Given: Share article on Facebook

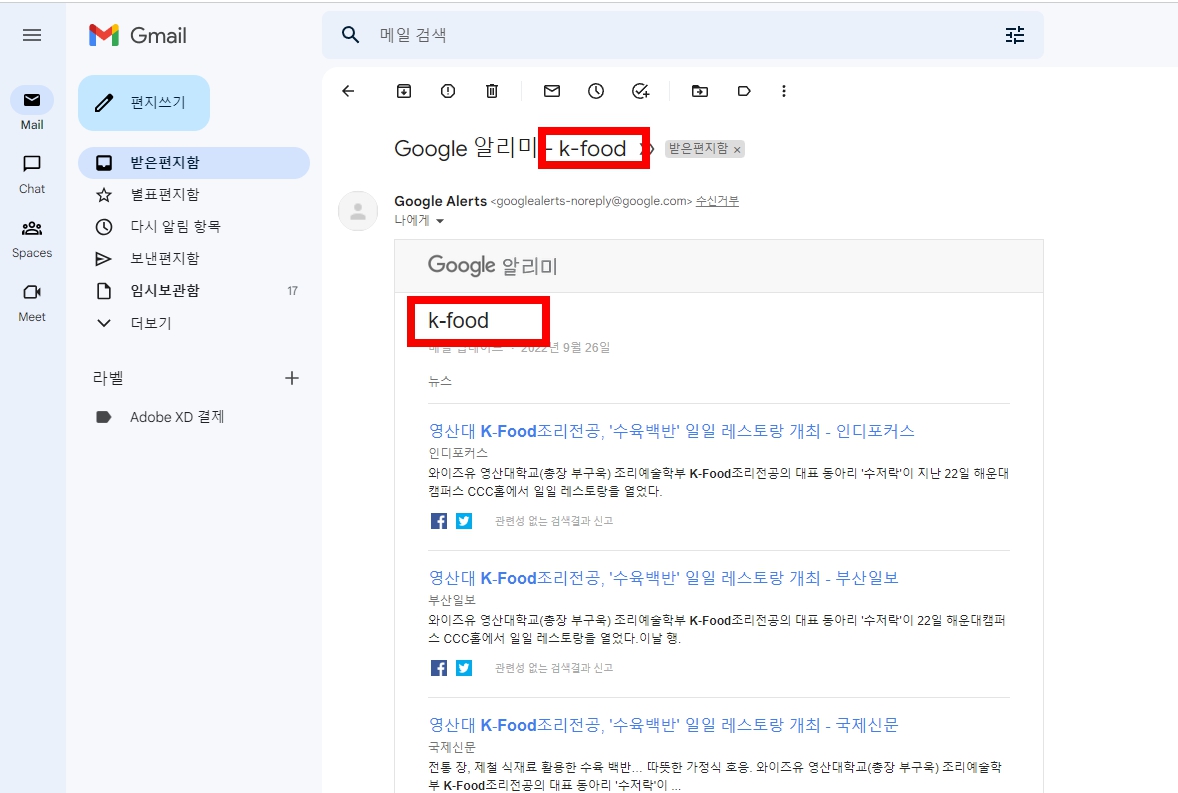Looking at the screenshot, I should (438, 520).
